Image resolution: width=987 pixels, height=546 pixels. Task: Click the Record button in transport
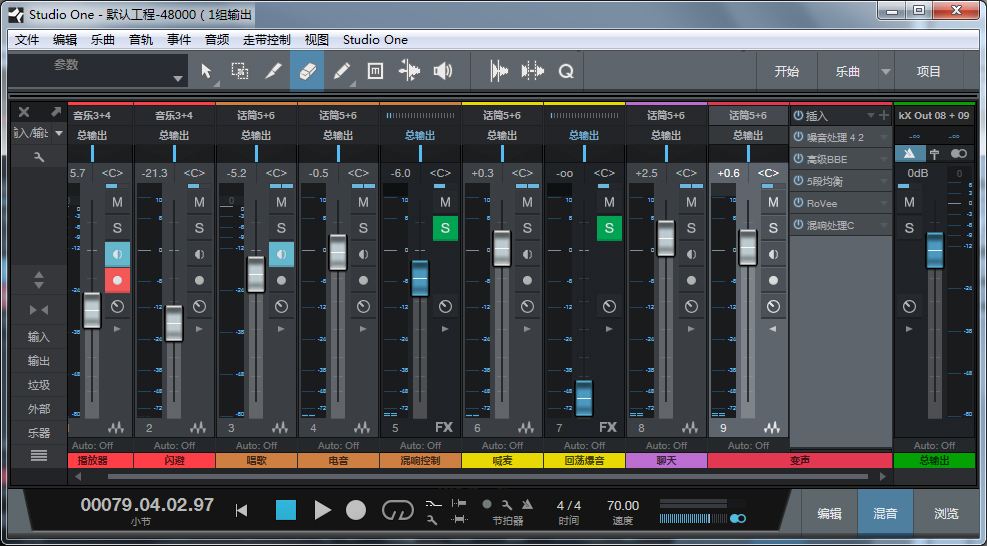(356, 510)
